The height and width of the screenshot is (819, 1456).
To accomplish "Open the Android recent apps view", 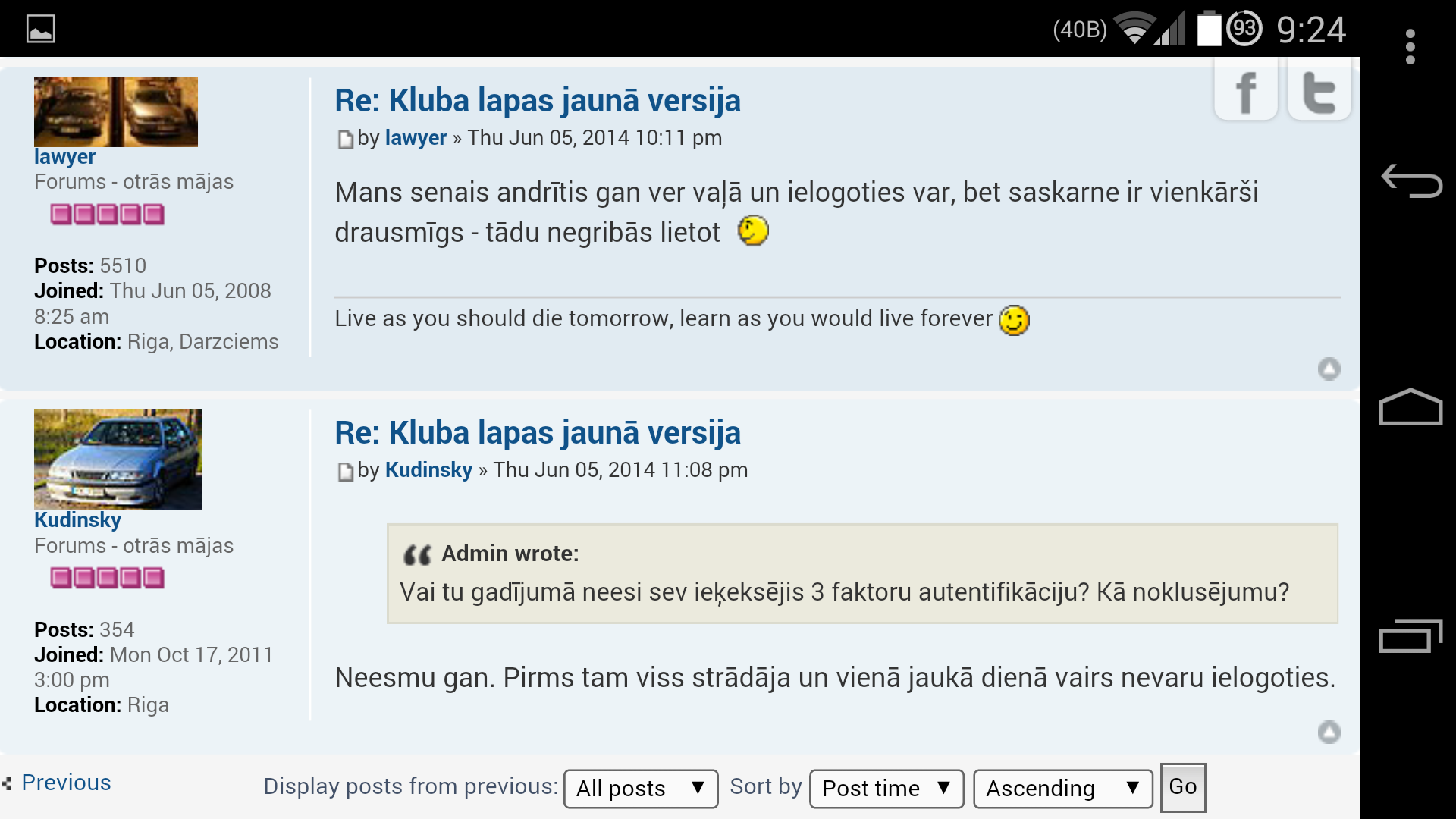I will point(1410,636).
